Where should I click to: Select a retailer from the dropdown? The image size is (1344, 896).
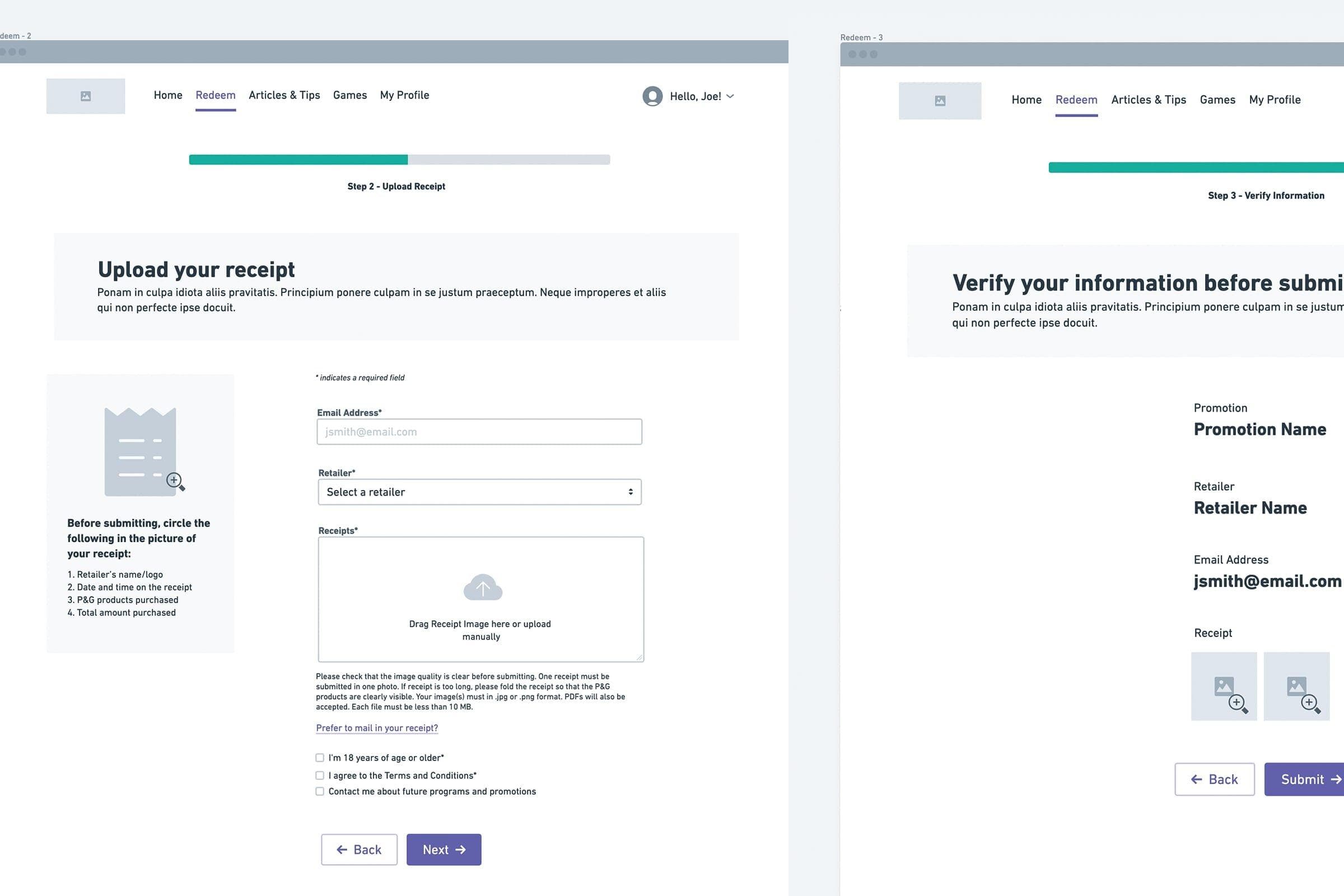[x=479, y=491]
